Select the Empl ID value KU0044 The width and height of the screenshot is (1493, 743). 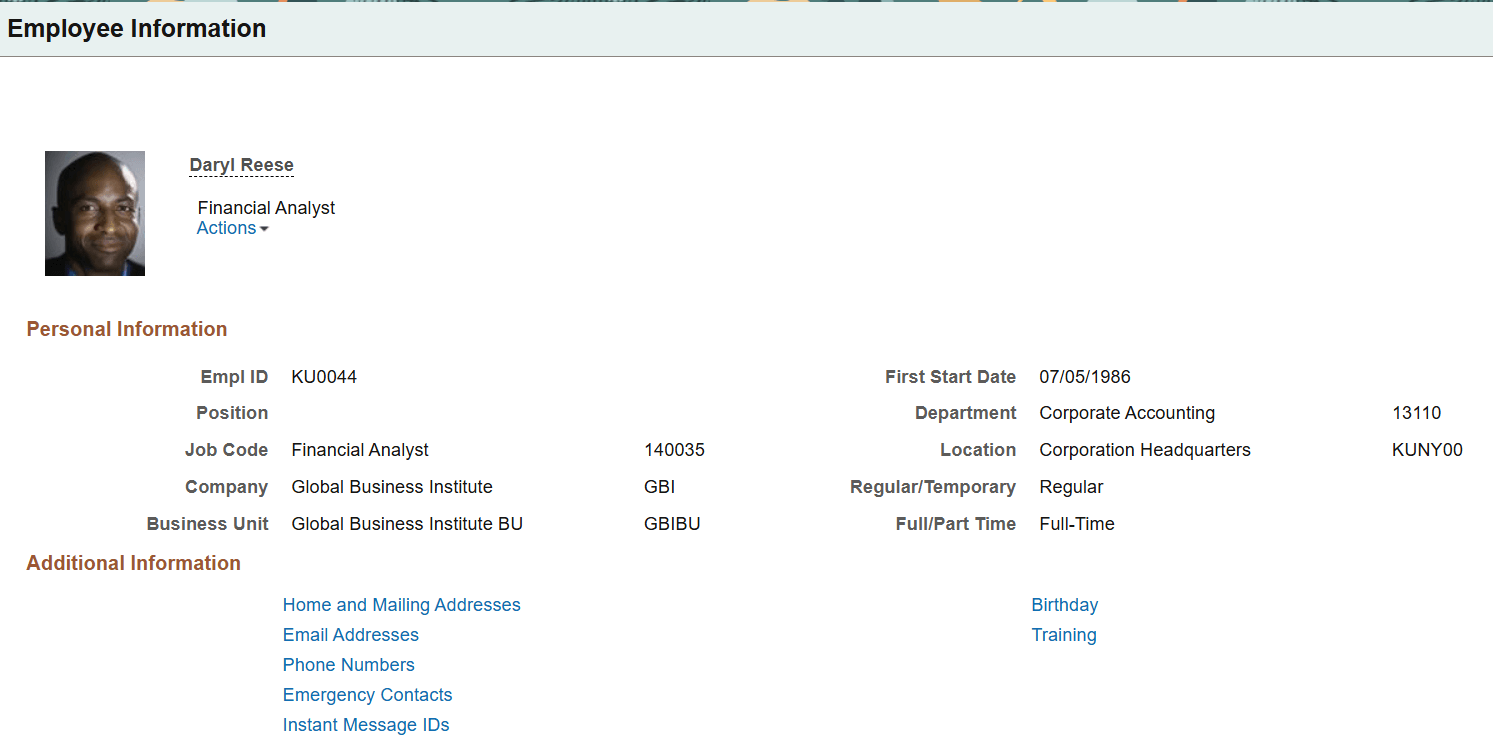pyautogui.click(x=324, y=377)
